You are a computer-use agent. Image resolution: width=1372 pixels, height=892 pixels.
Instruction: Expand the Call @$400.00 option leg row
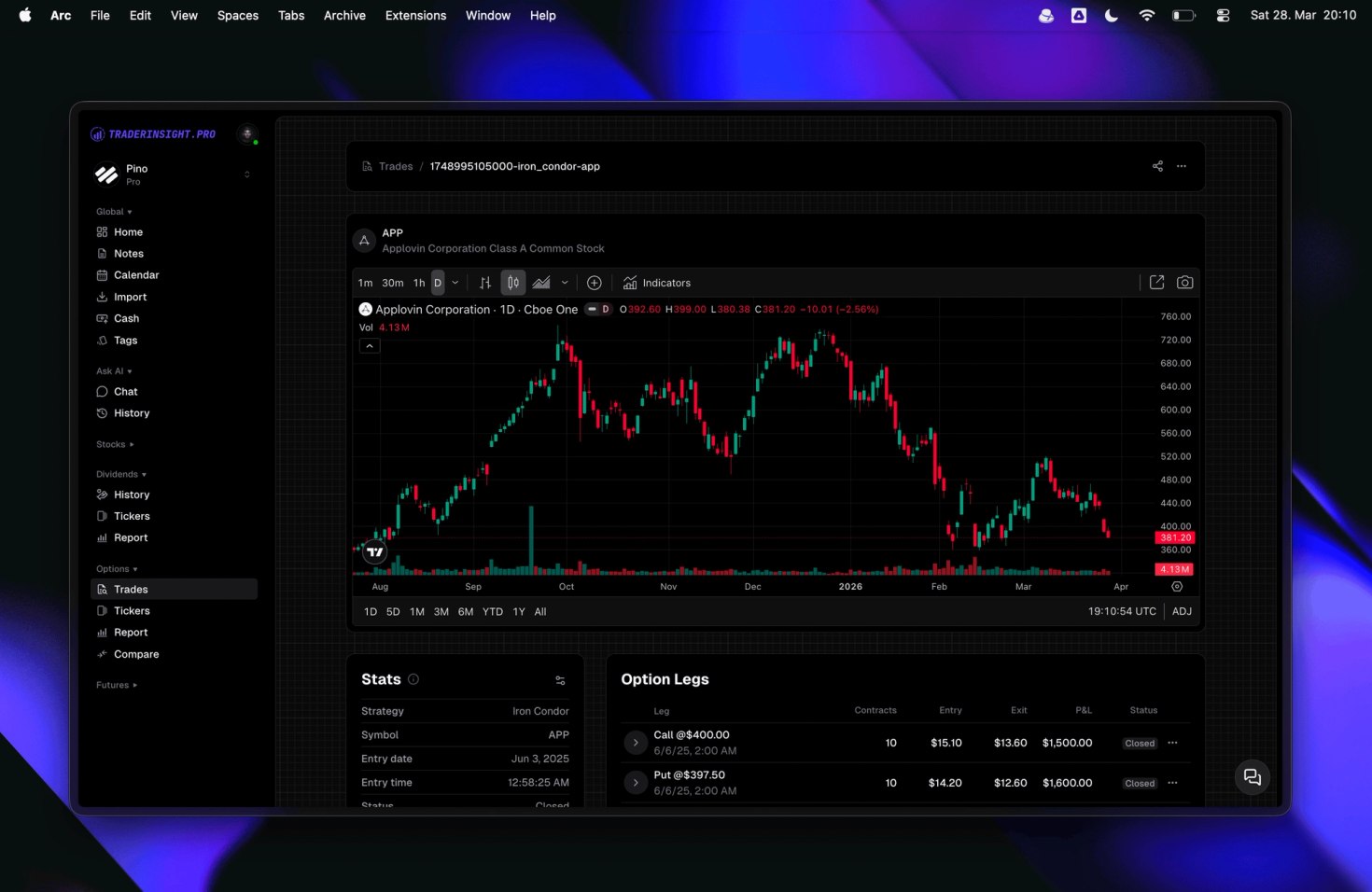tap(636, 742)
